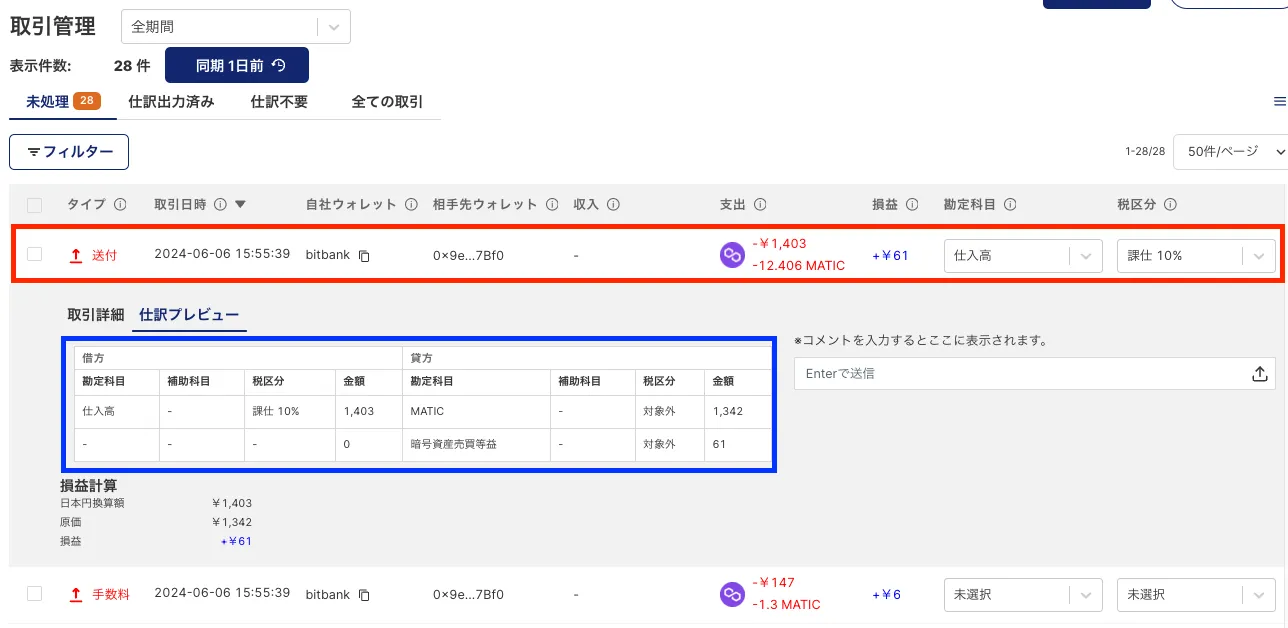Click MATIC token icon in 送付 row
1288x628 pixels.
(x=733, y=255)
